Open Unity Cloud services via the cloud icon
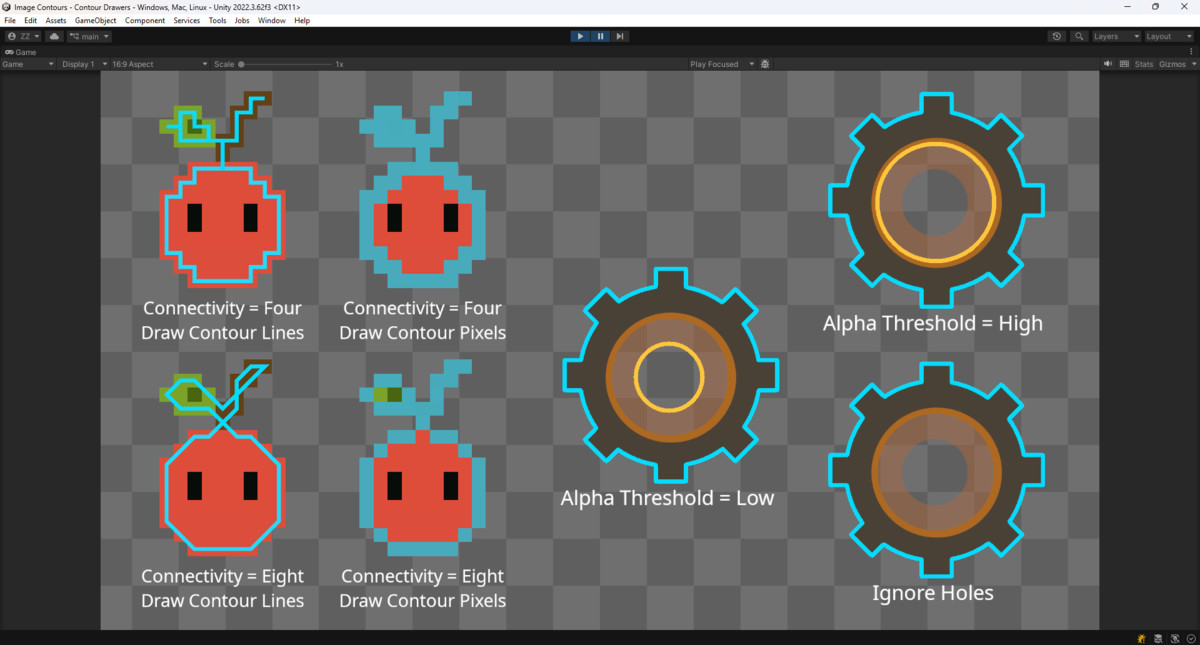Viewport: 1200px width, 645px height. [53, 36]
